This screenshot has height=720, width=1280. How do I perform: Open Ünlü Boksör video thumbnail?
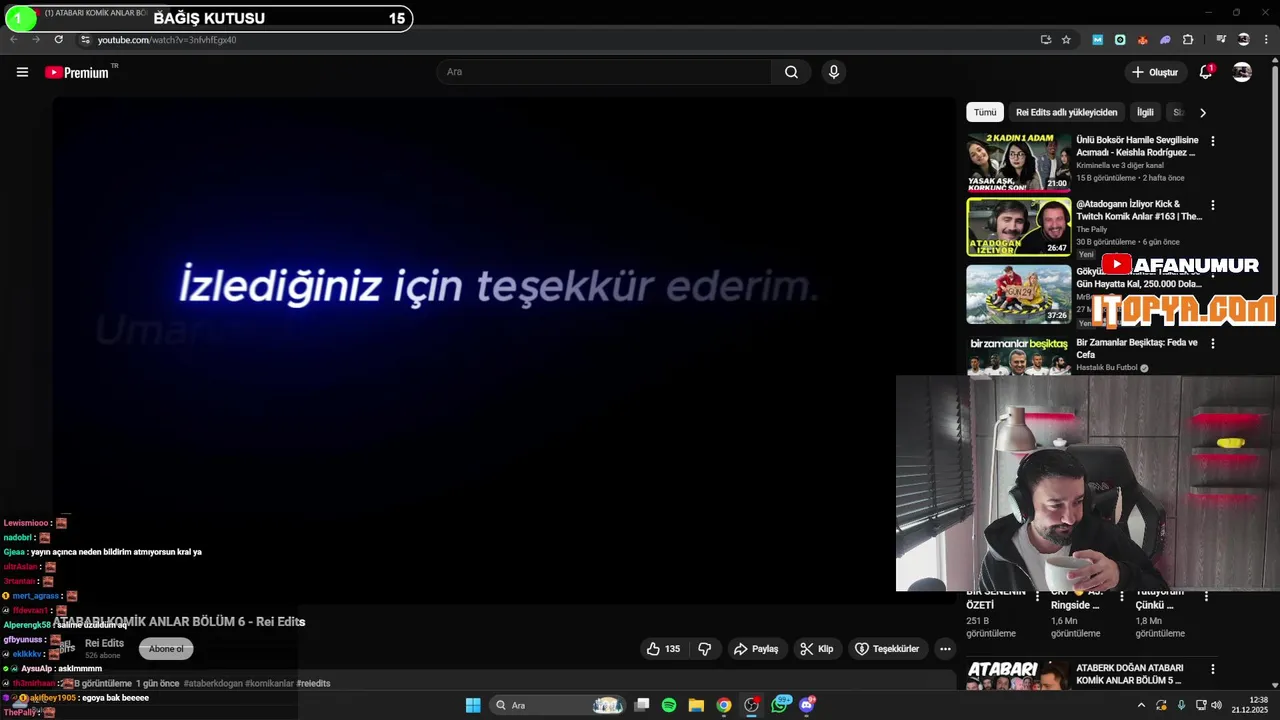click(1018, 162)
